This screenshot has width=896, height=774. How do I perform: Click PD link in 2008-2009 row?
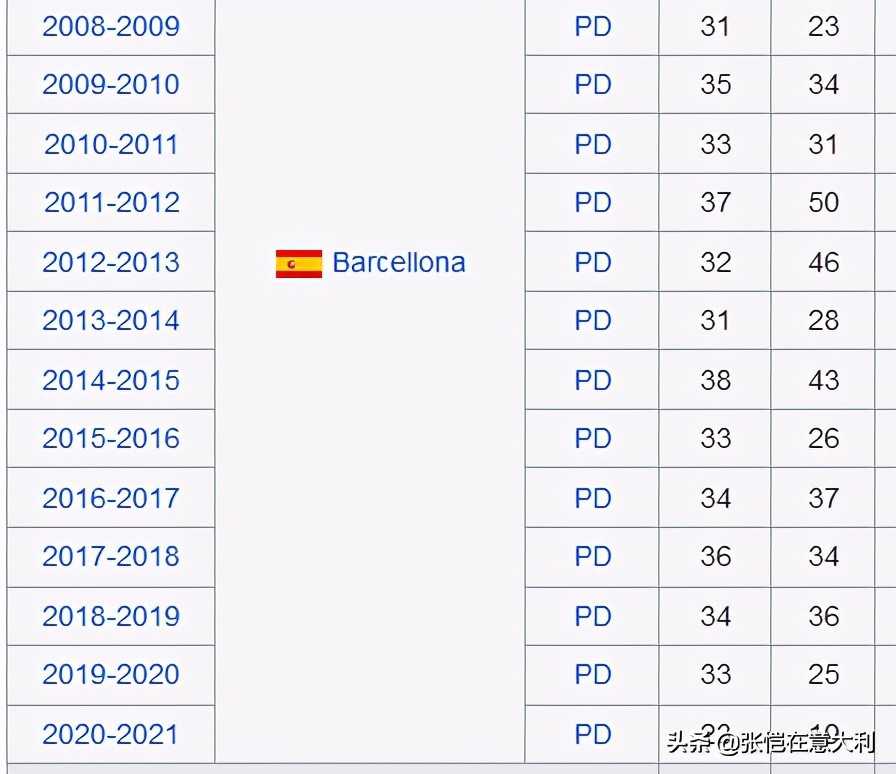pyautogui.click(x=593, y=26)
